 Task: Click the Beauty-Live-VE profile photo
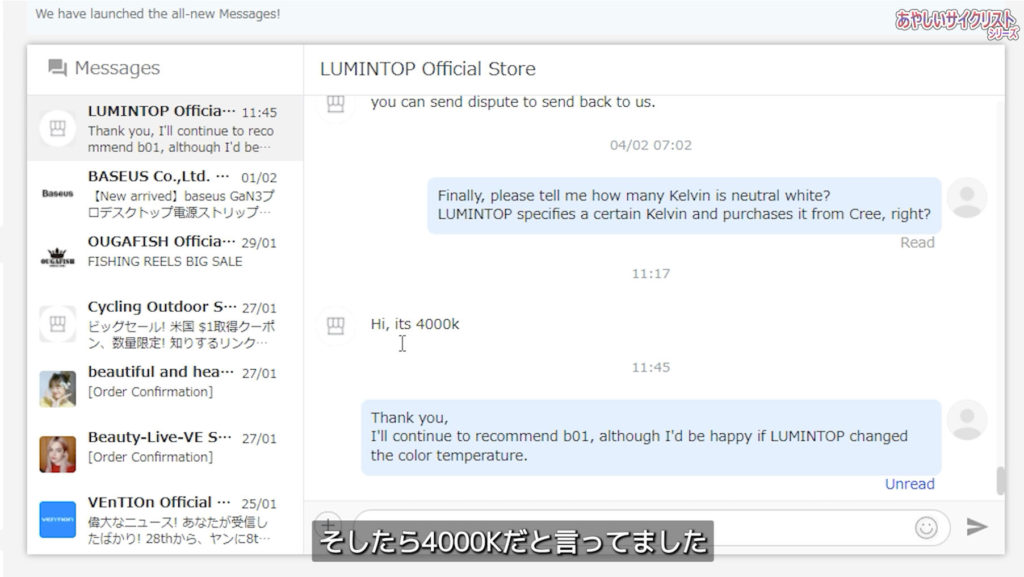point(57,454)
